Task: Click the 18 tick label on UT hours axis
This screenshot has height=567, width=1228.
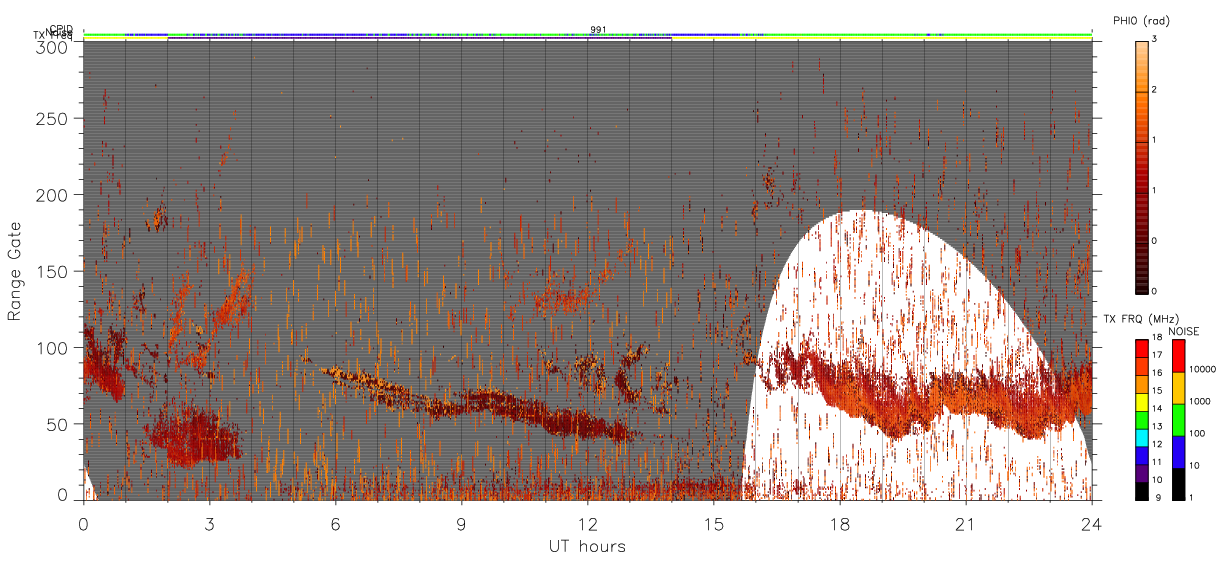Action: (x=840, y=524)
